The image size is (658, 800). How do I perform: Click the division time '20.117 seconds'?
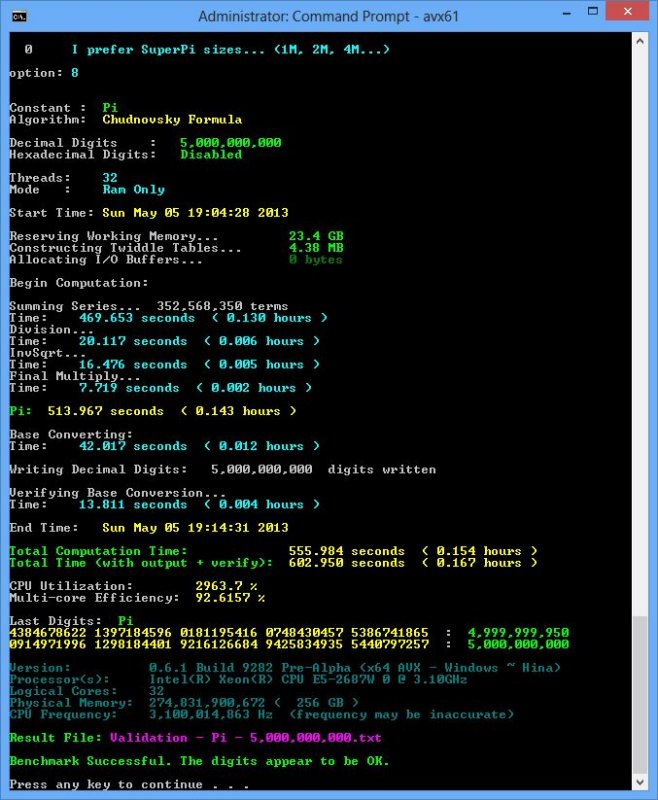click(x=133, y=341)
